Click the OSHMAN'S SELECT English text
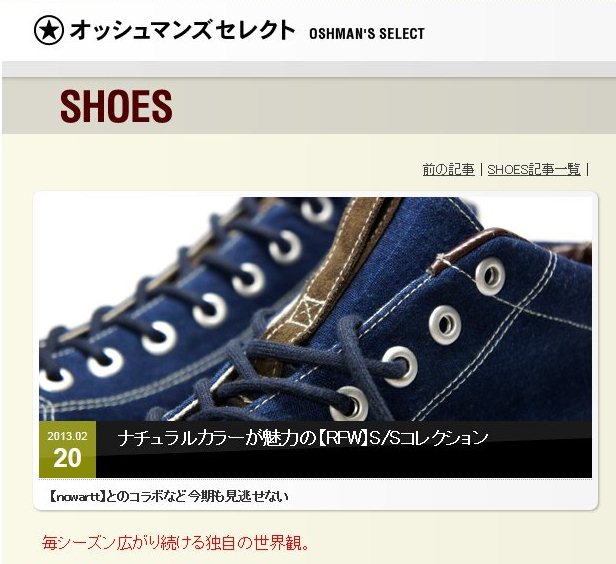 click(x=367, y=34)
